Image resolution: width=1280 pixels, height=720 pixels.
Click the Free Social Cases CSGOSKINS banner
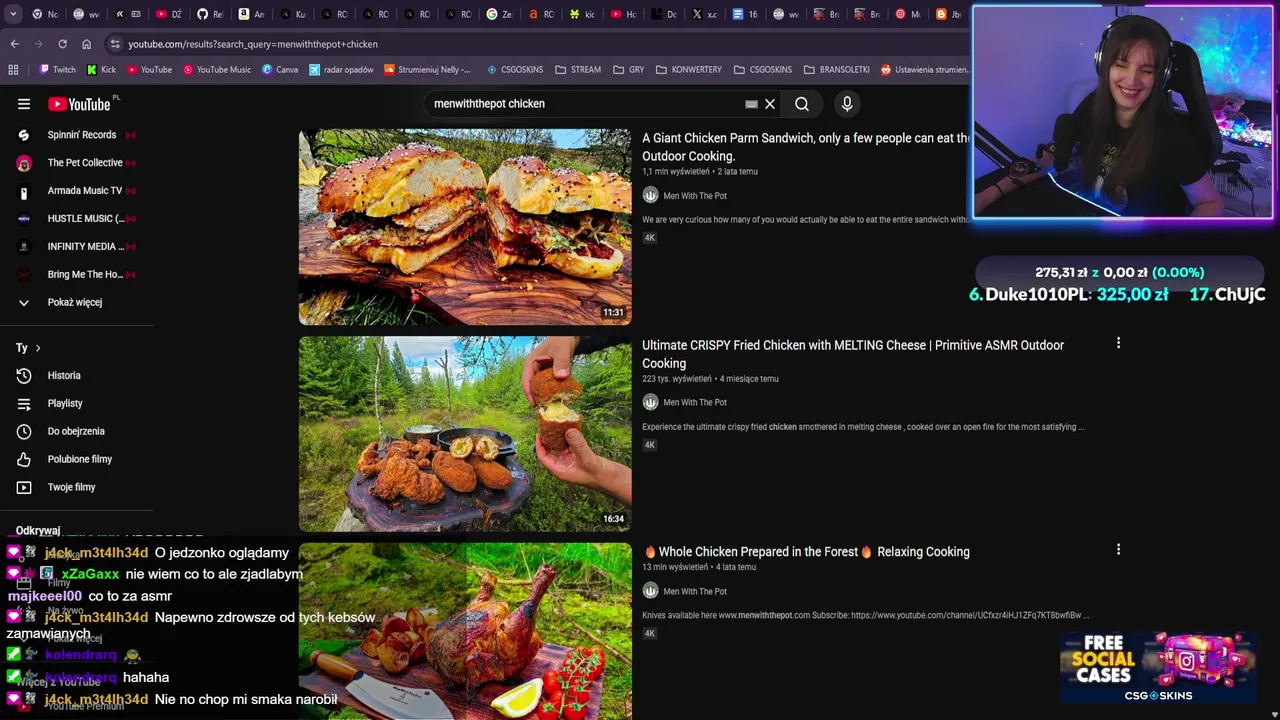point(1158,668)
